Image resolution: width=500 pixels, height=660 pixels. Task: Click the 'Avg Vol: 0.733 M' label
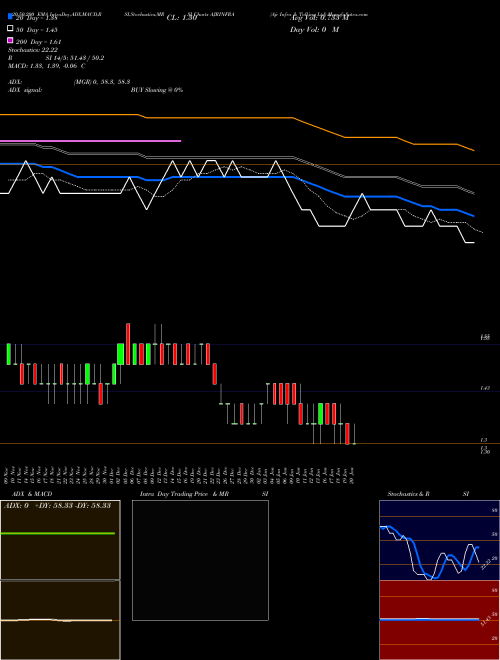[320, 18]
